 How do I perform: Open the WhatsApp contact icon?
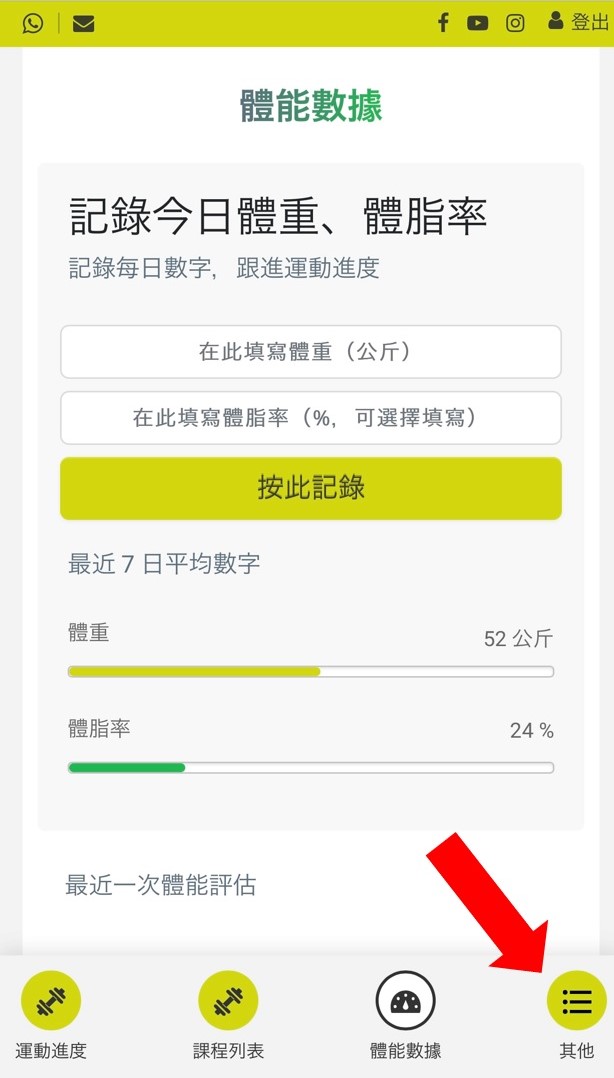(x=33, y=23)
